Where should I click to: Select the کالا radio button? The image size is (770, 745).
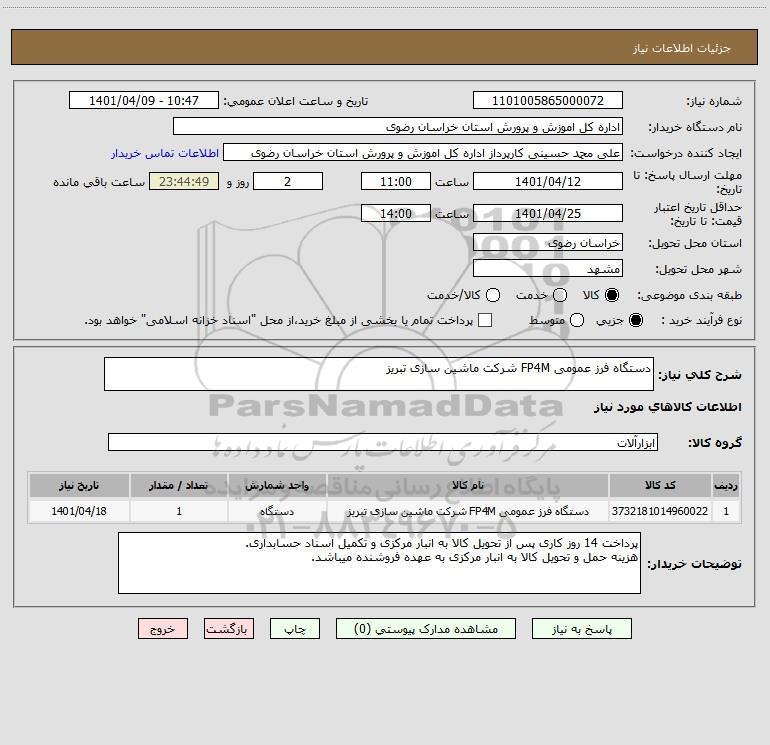tap(612, 295)
